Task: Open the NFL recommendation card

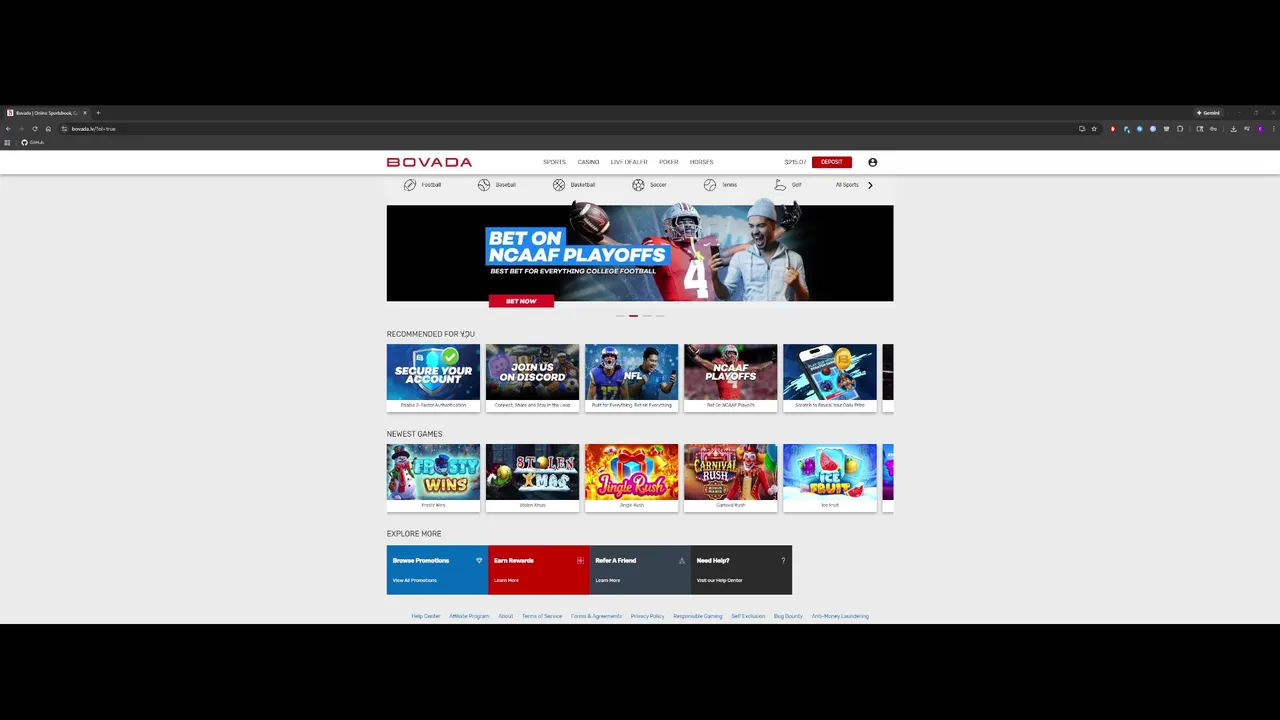Action: click(x=631, y=377)
